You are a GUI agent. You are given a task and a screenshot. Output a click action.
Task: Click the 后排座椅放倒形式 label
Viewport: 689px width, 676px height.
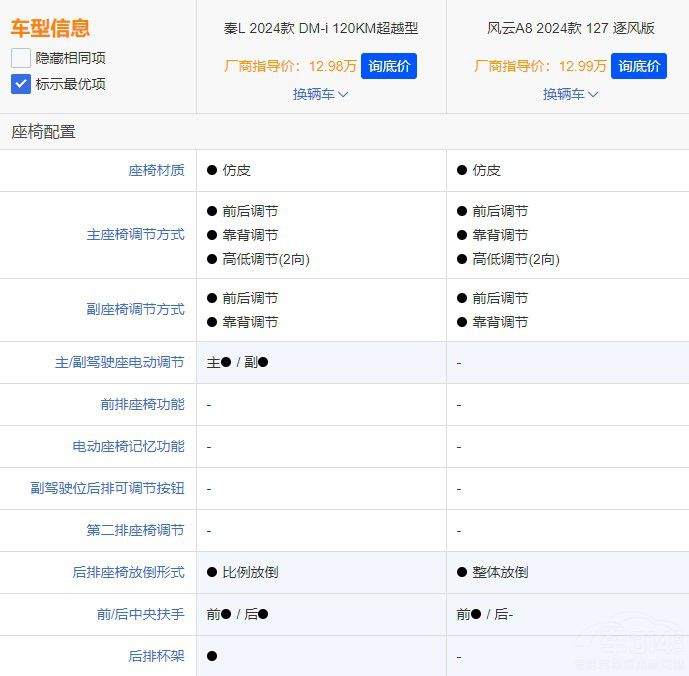coord(128,573)
